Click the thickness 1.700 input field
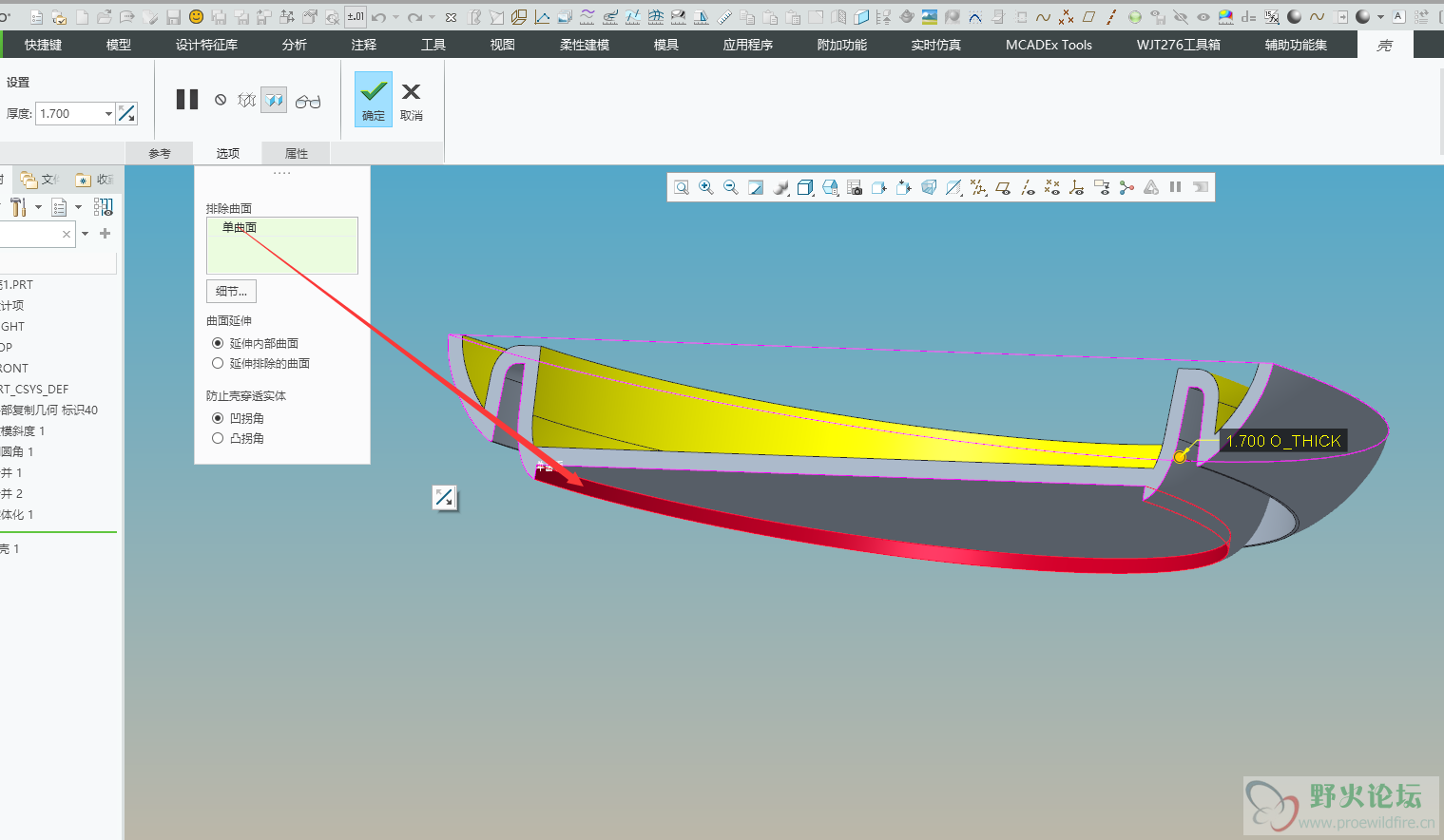The image size is (1444, 840). click(69, 114)
